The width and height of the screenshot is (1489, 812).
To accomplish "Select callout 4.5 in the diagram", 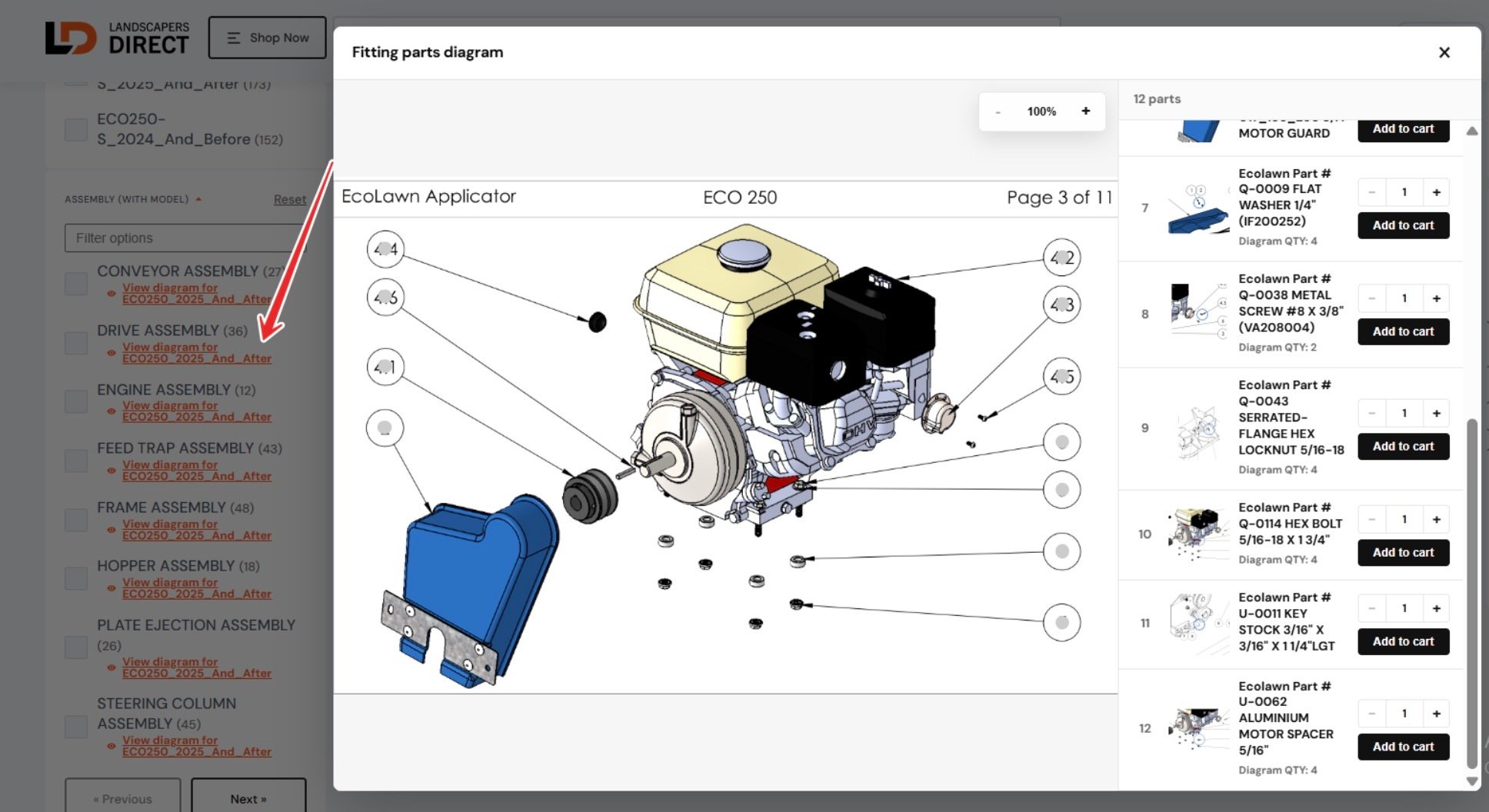I will click(x=1062, y=377).
